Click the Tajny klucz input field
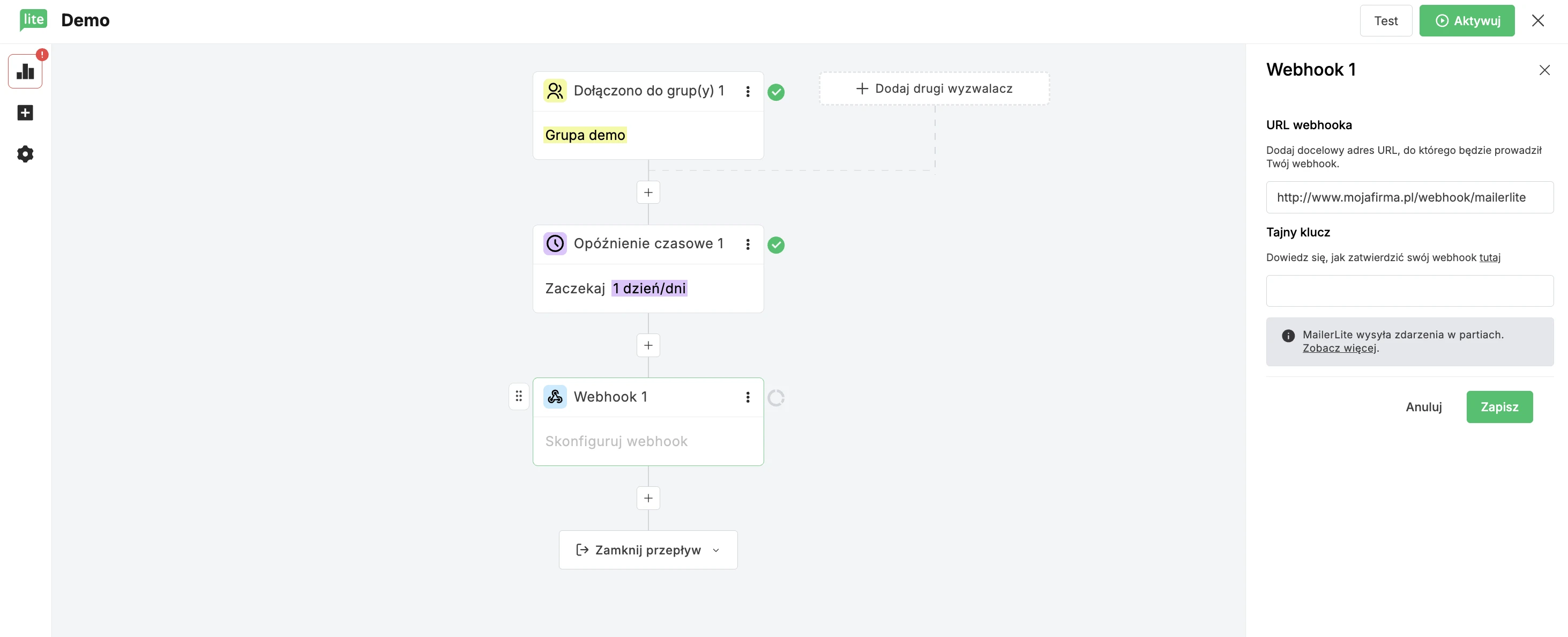This screenshot has width=1568, height=637. click(x=1409, y=291)
